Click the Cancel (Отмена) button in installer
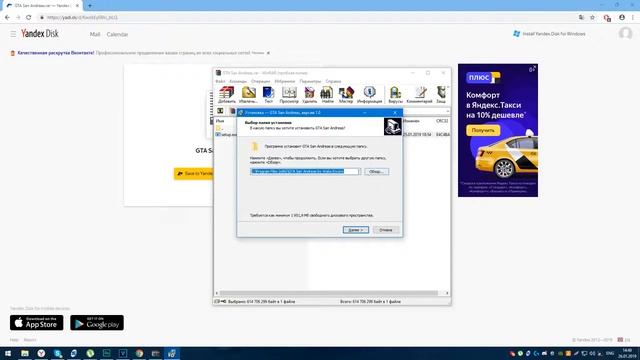The height and width of the screenshot is (360, 640). pos(386,230)
